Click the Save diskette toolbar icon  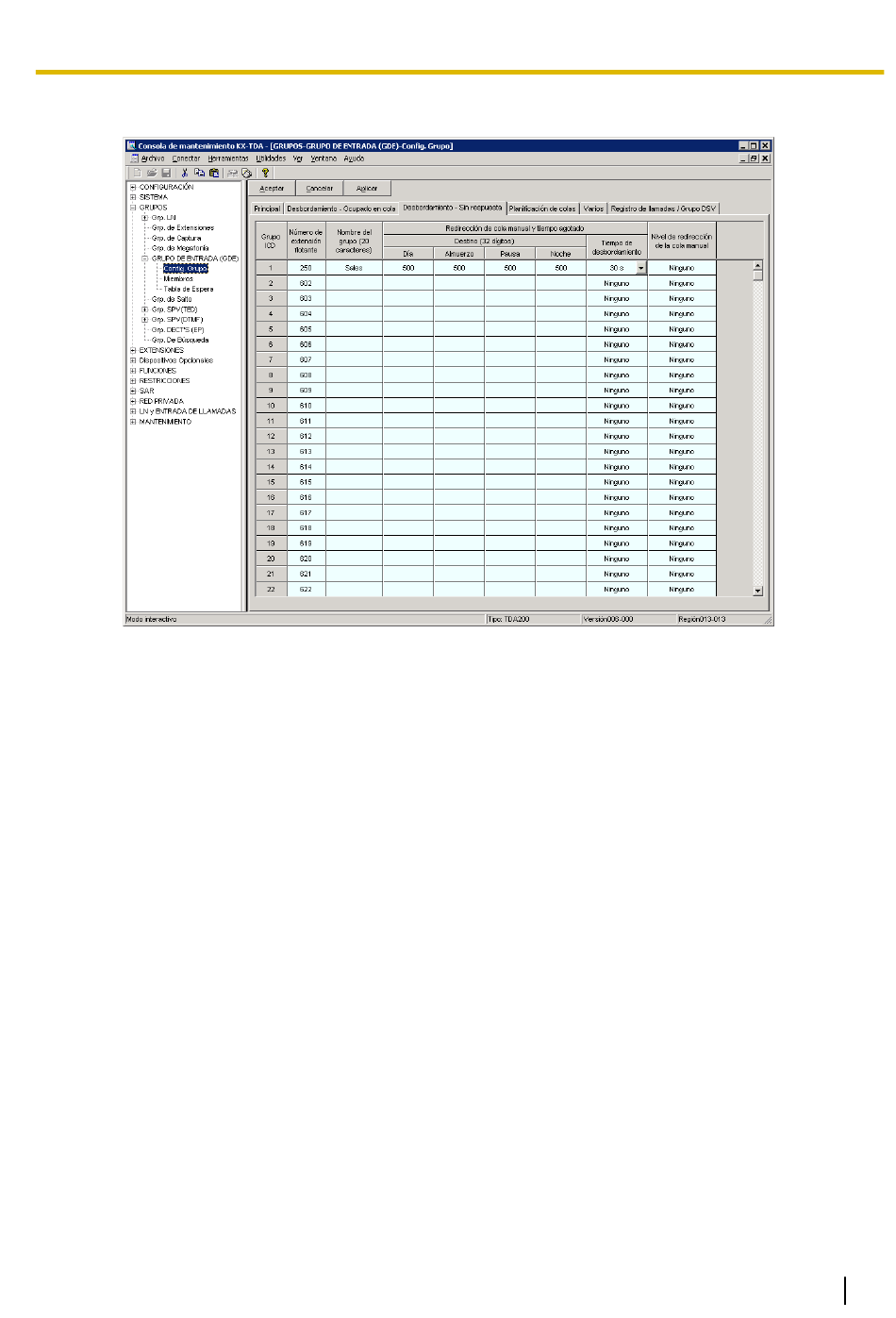coord(166,173)
